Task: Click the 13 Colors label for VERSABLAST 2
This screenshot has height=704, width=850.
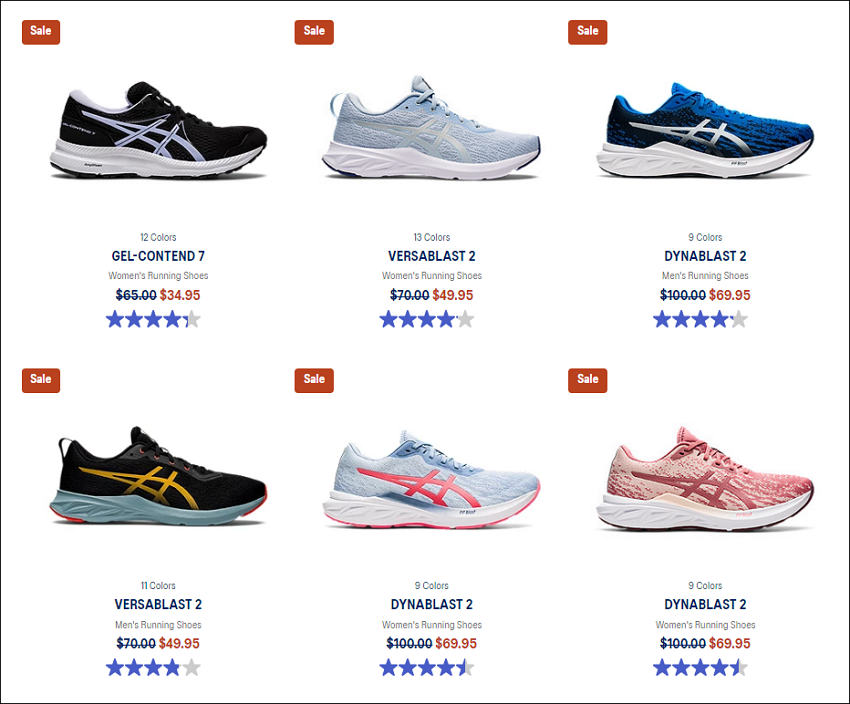Action: [x=432, y=237]
